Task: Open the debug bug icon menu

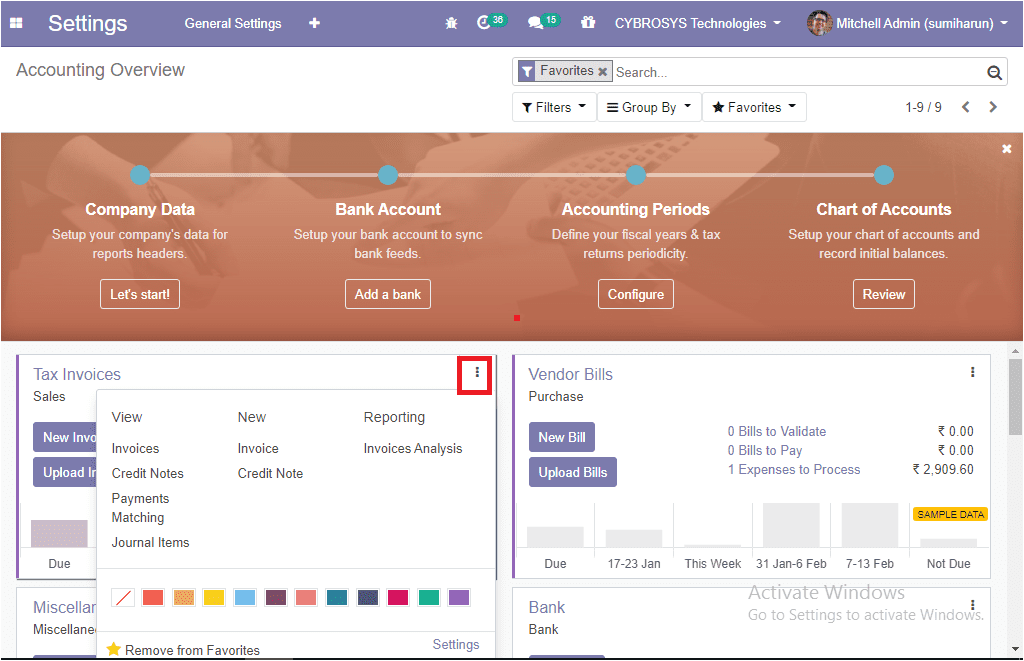Action: (451, 23)
